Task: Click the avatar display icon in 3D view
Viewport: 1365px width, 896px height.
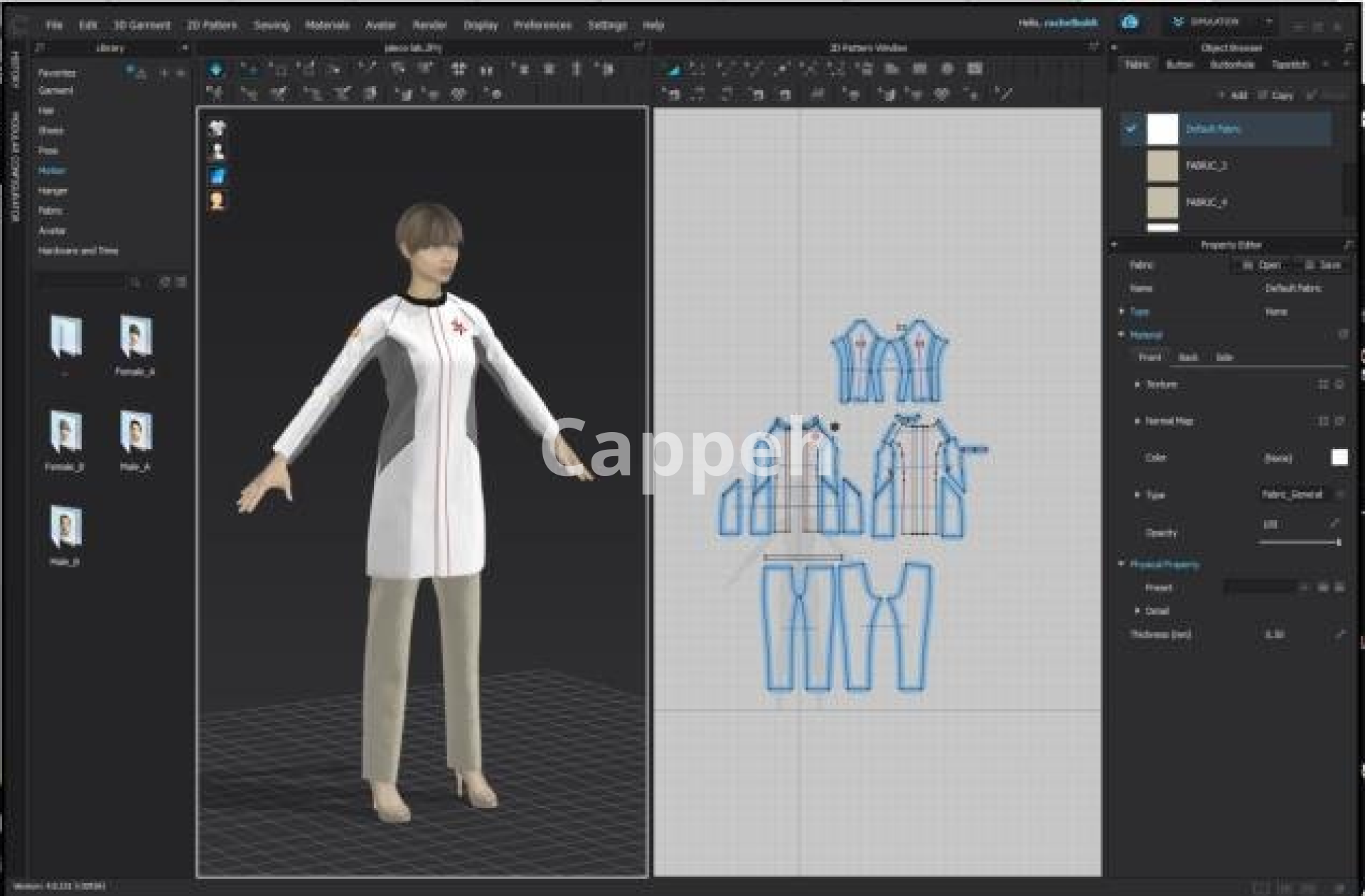Action: 218,152
